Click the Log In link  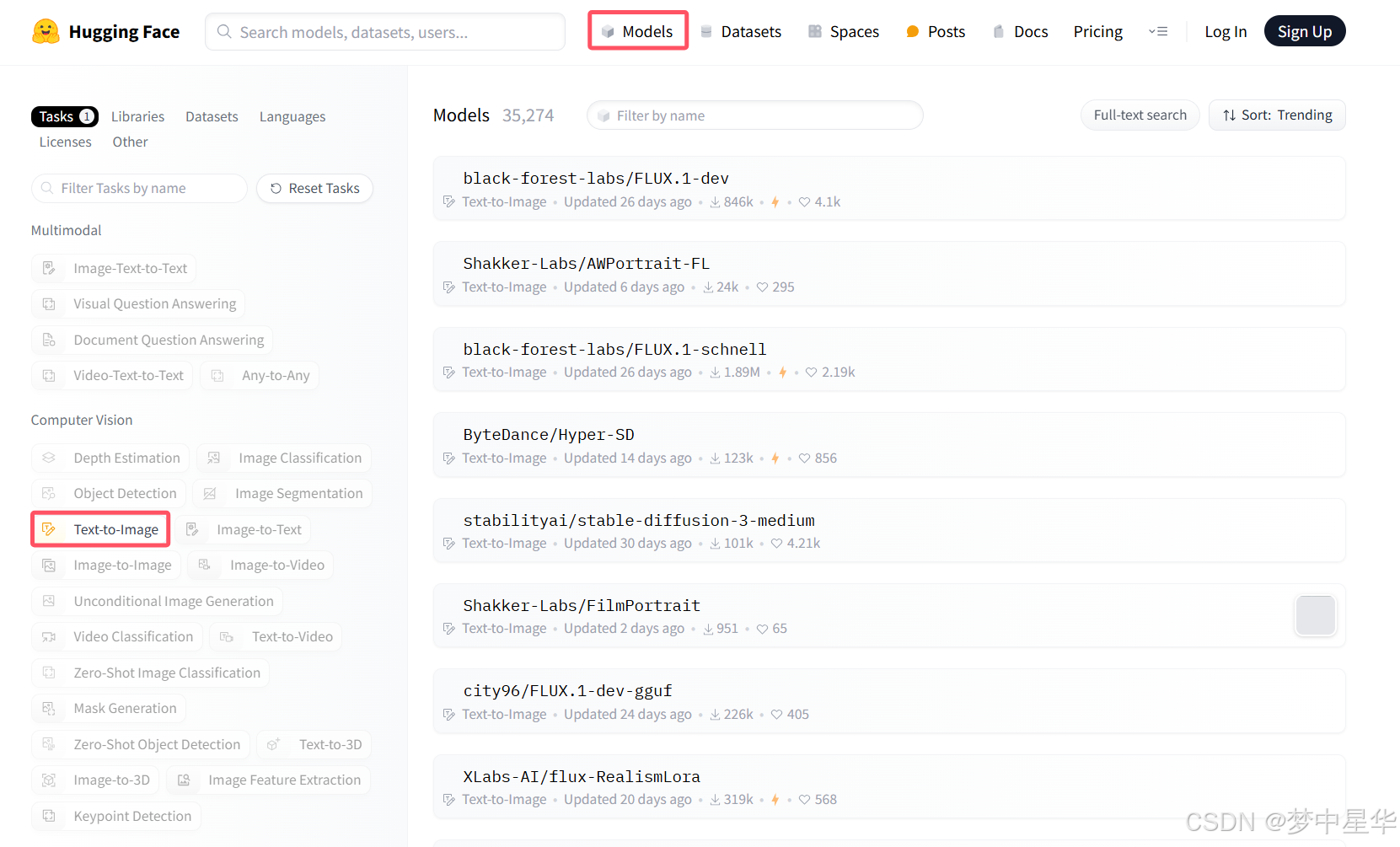pos(1226,31)
